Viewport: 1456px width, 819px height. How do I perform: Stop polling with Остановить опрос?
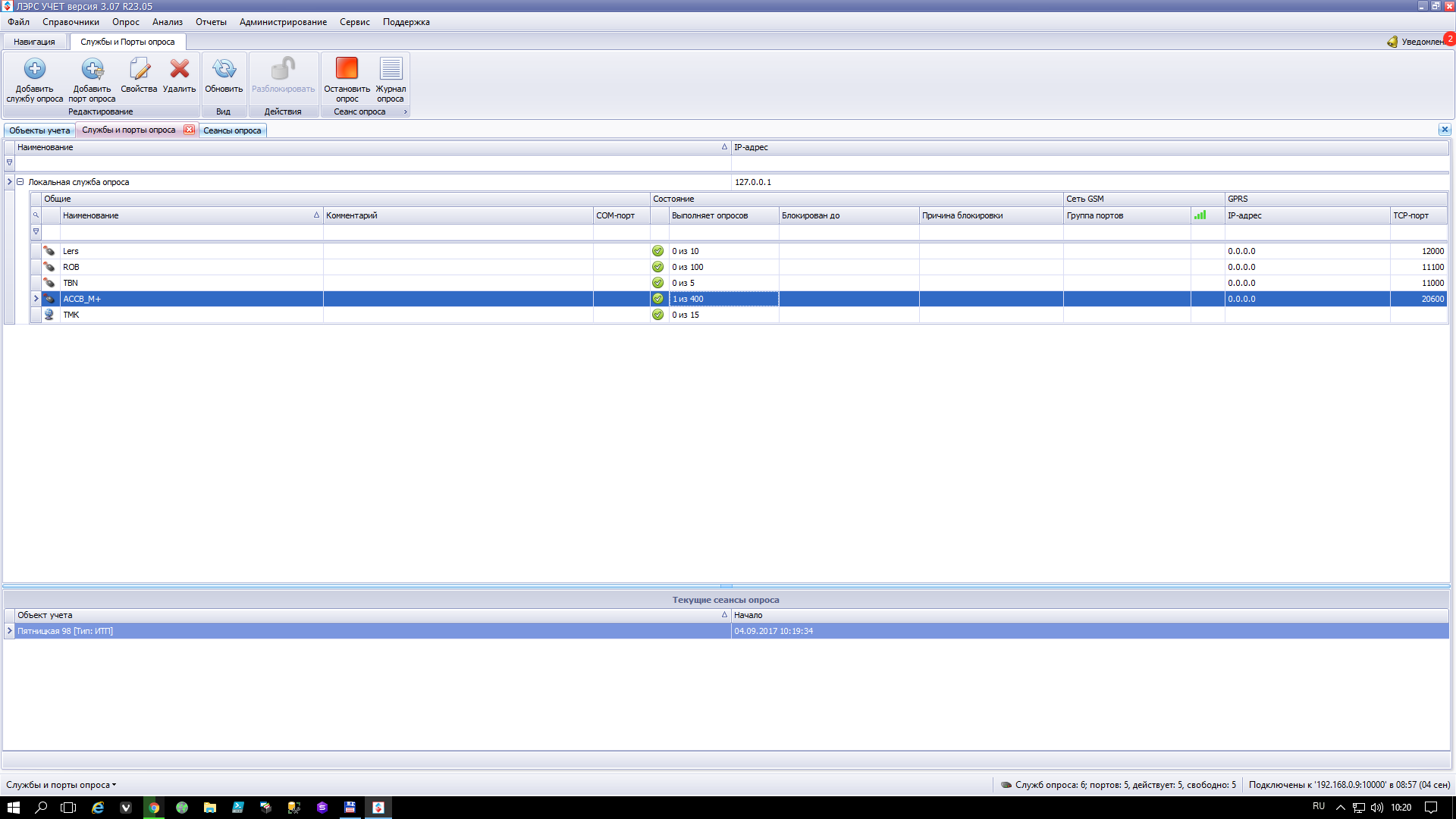coord(347,68)
